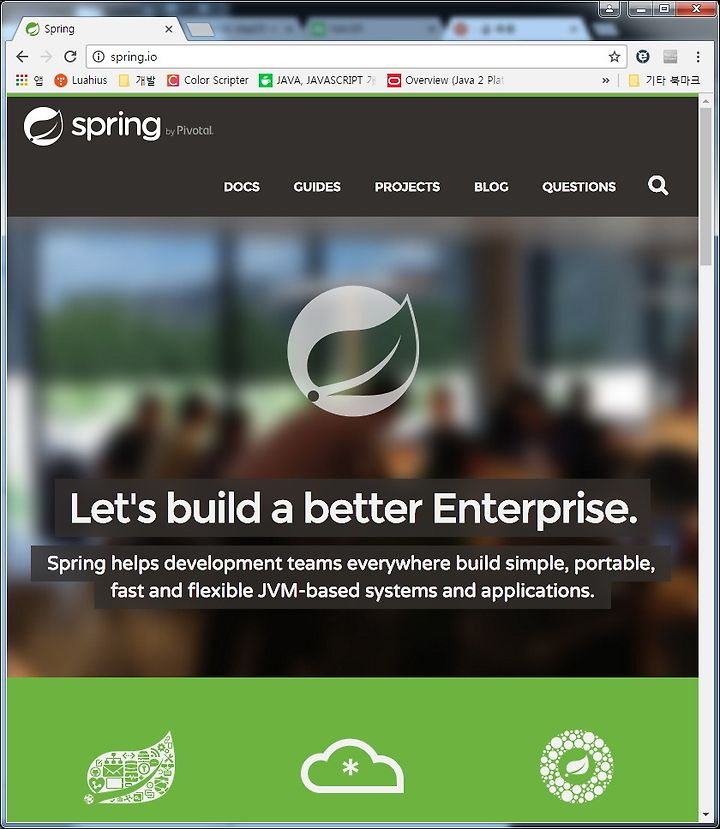Go back using the browser back arrow
This screenshot has height=829, width=720.
22,56
